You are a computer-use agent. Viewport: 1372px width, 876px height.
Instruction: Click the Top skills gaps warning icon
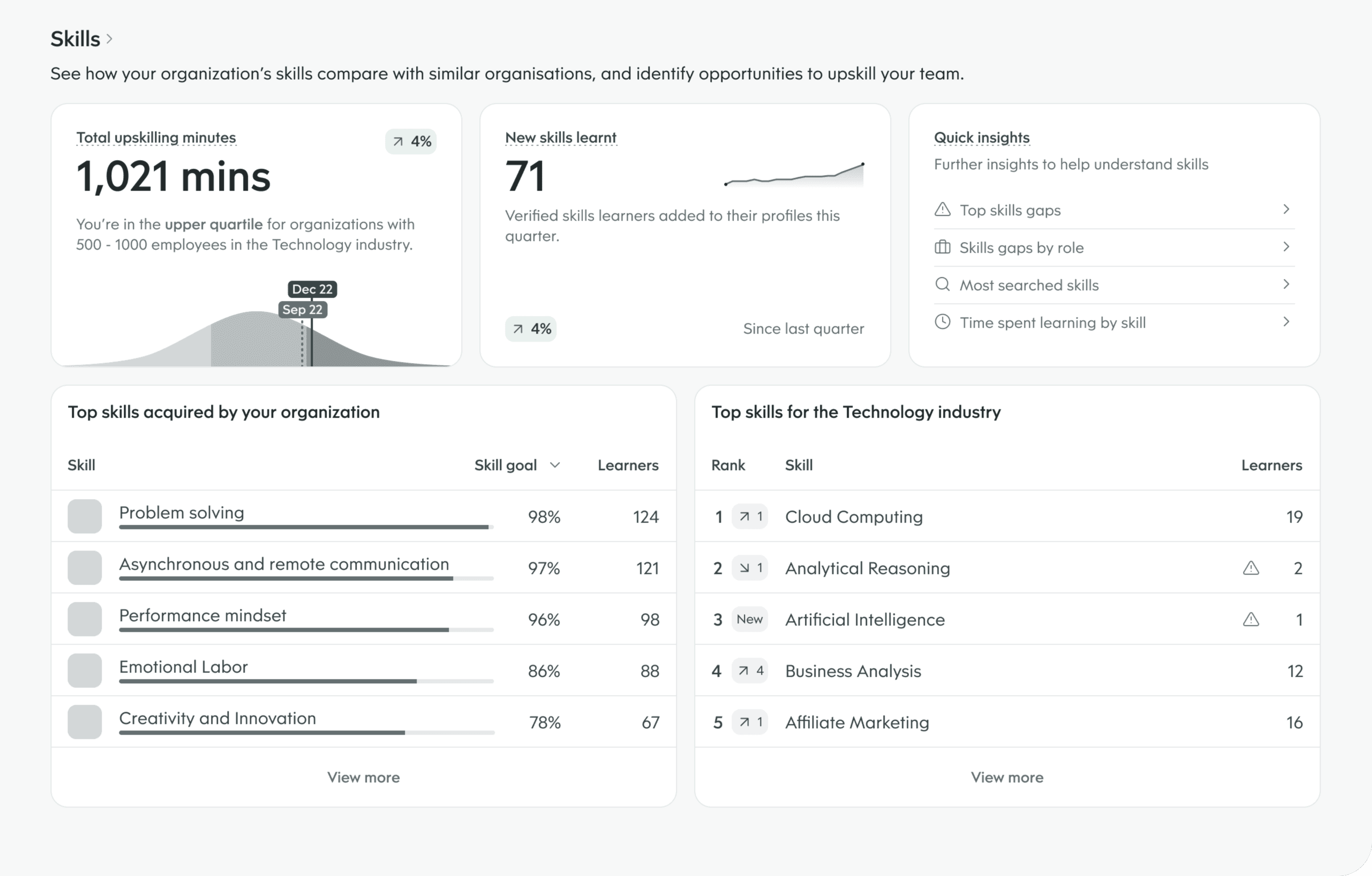tap(943, 209)
